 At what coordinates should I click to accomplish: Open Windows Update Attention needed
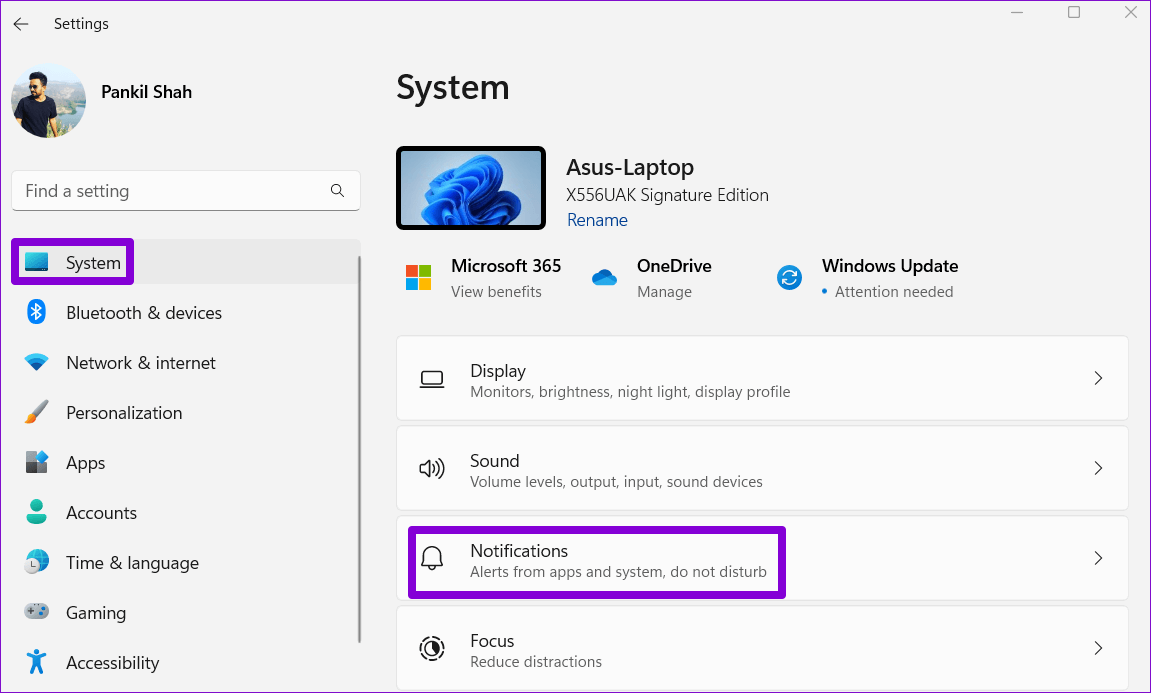click(893, 291)
